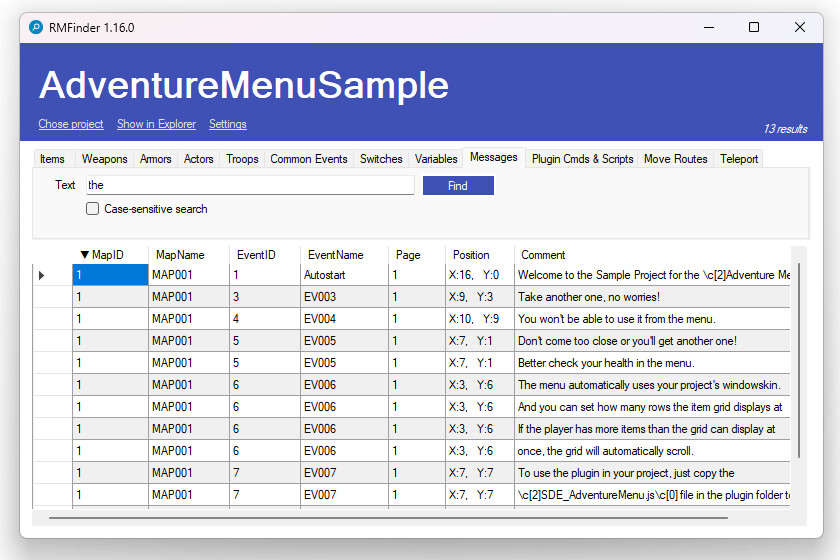Switch to the Weapons tab
840x560 pixels.
coord(104,159)
